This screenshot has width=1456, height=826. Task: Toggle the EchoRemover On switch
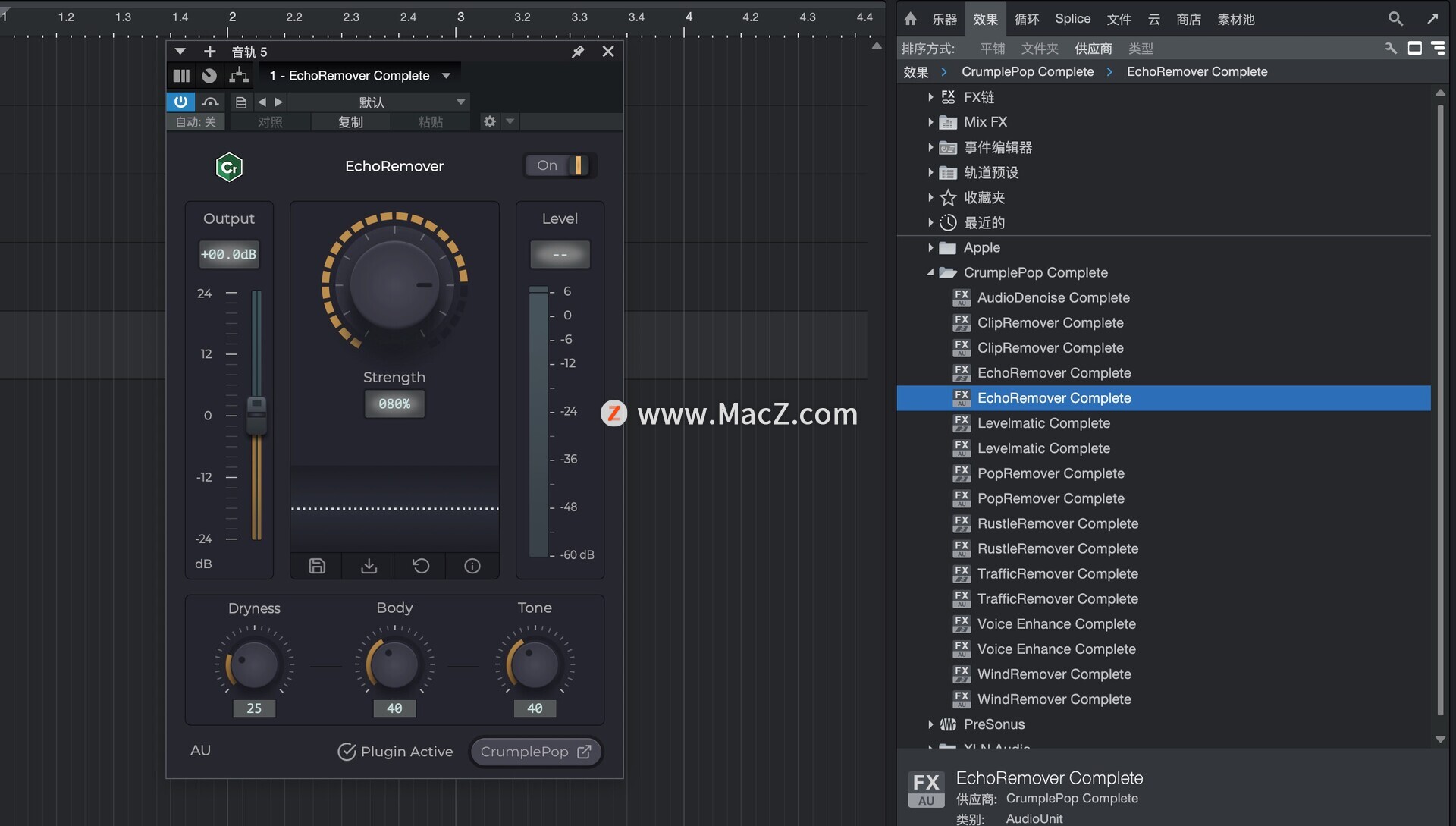click(560, 165)
